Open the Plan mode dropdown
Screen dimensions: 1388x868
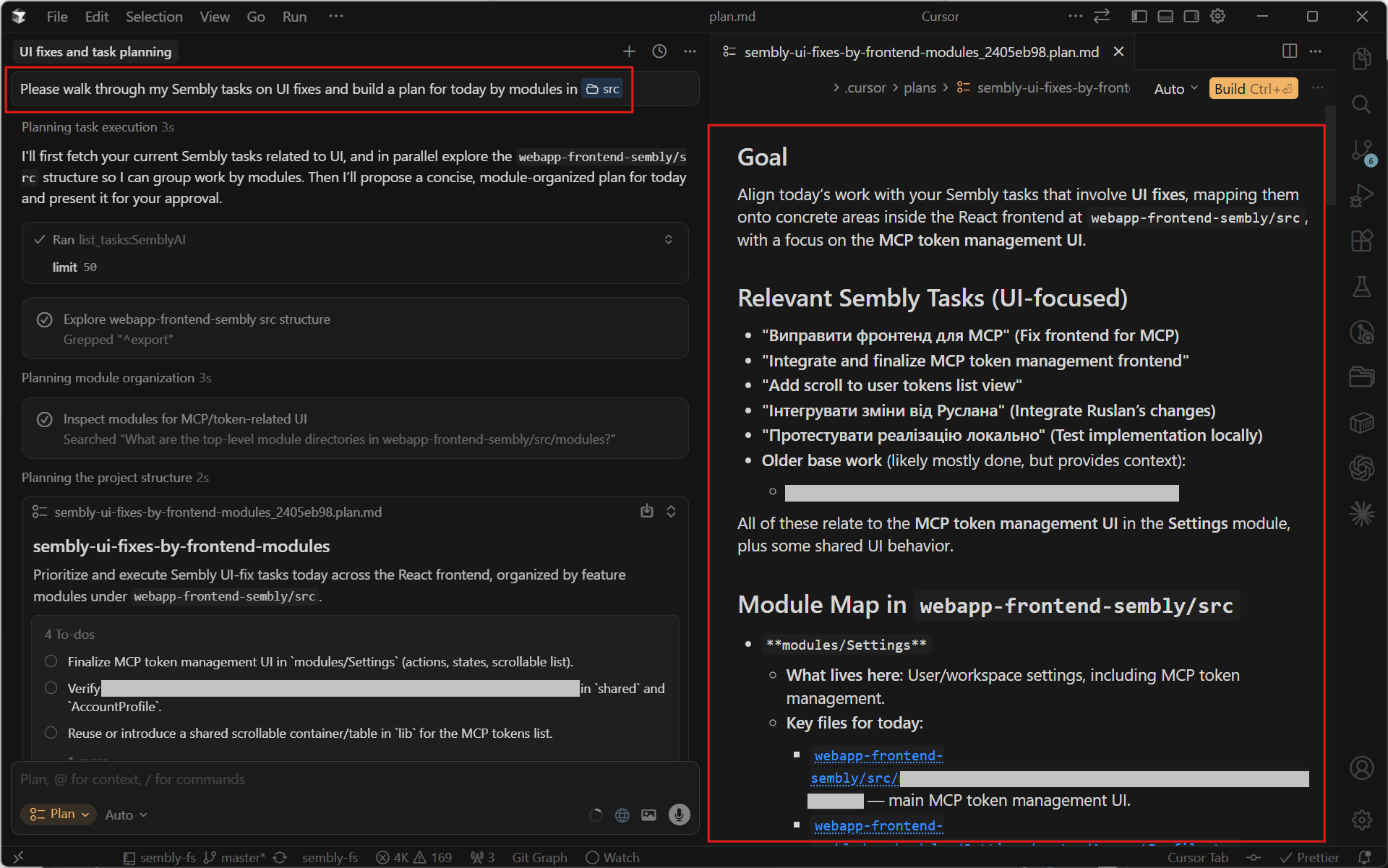59,814
